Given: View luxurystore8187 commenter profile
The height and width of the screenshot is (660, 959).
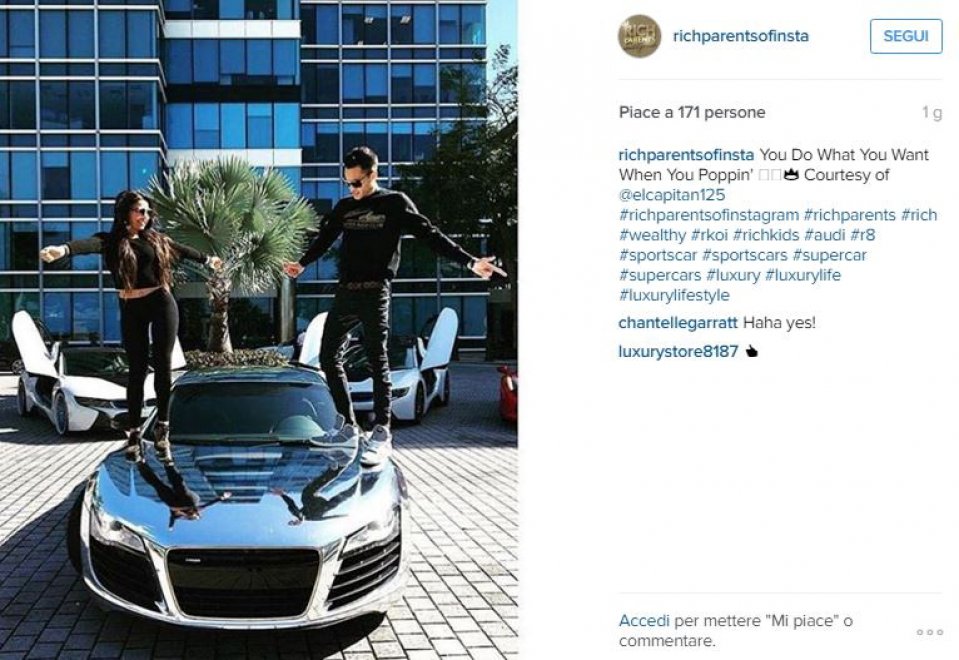Looking at the screenshot, I should (678, 352).
